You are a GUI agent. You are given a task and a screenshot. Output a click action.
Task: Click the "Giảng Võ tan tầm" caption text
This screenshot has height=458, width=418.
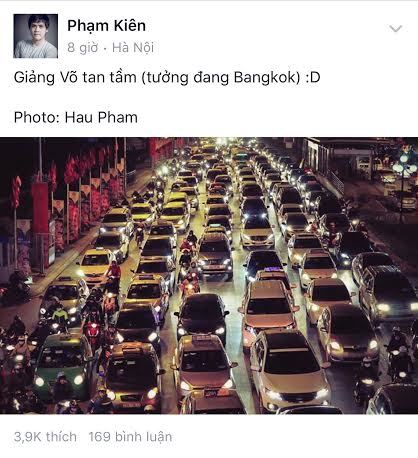[75, 78]
